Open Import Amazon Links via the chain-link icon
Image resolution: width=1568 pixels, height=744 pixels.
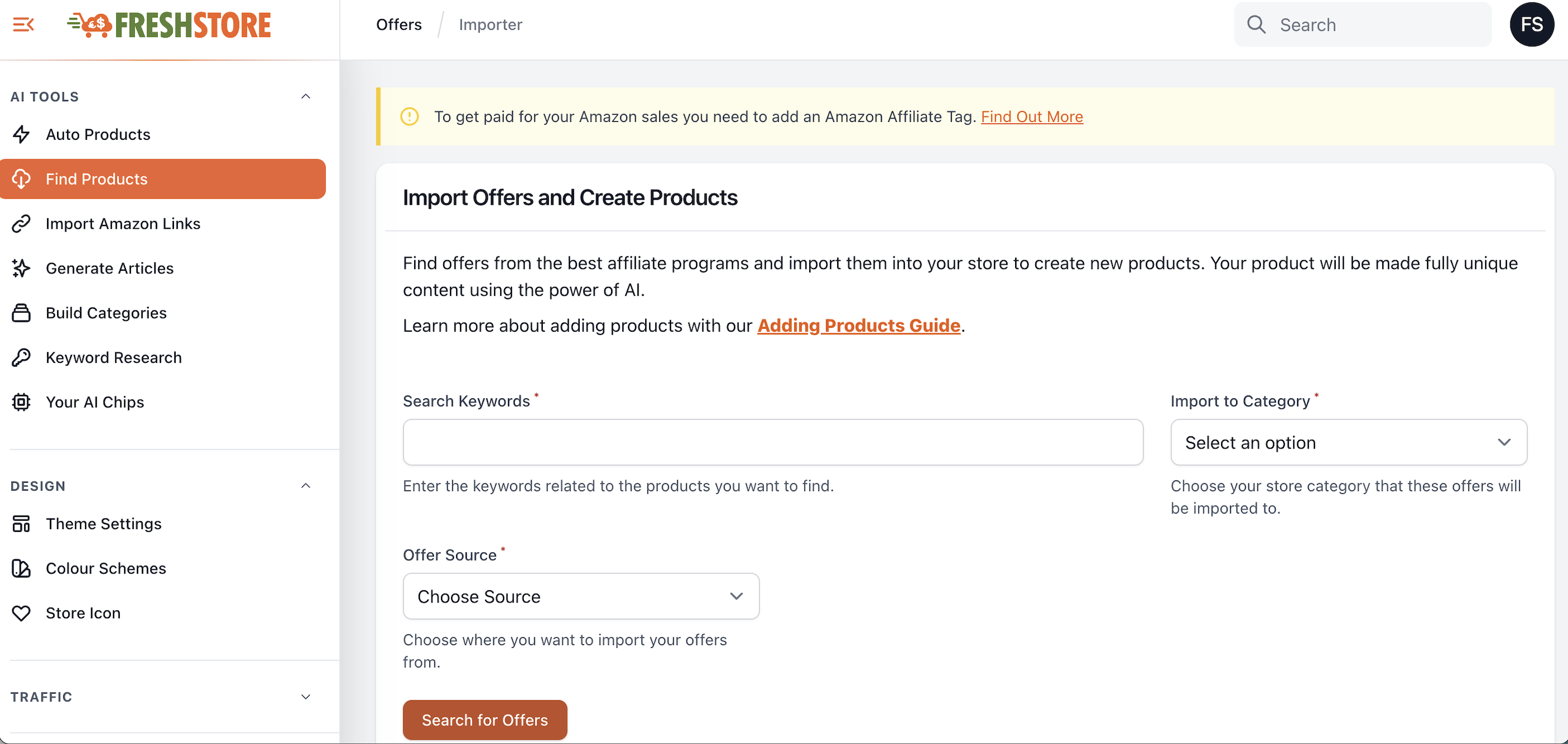[21, 224]
